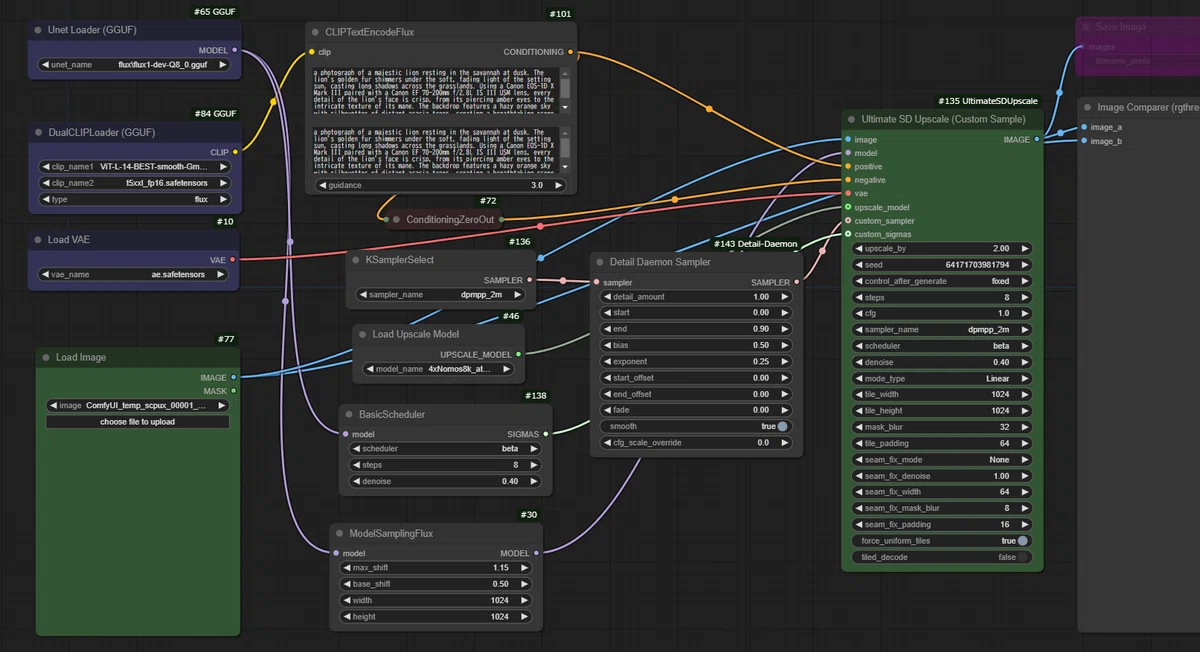Increase upscale_by using its right arrow
The height and width of the screenshot is (652, 1200).
point(1024,248)
